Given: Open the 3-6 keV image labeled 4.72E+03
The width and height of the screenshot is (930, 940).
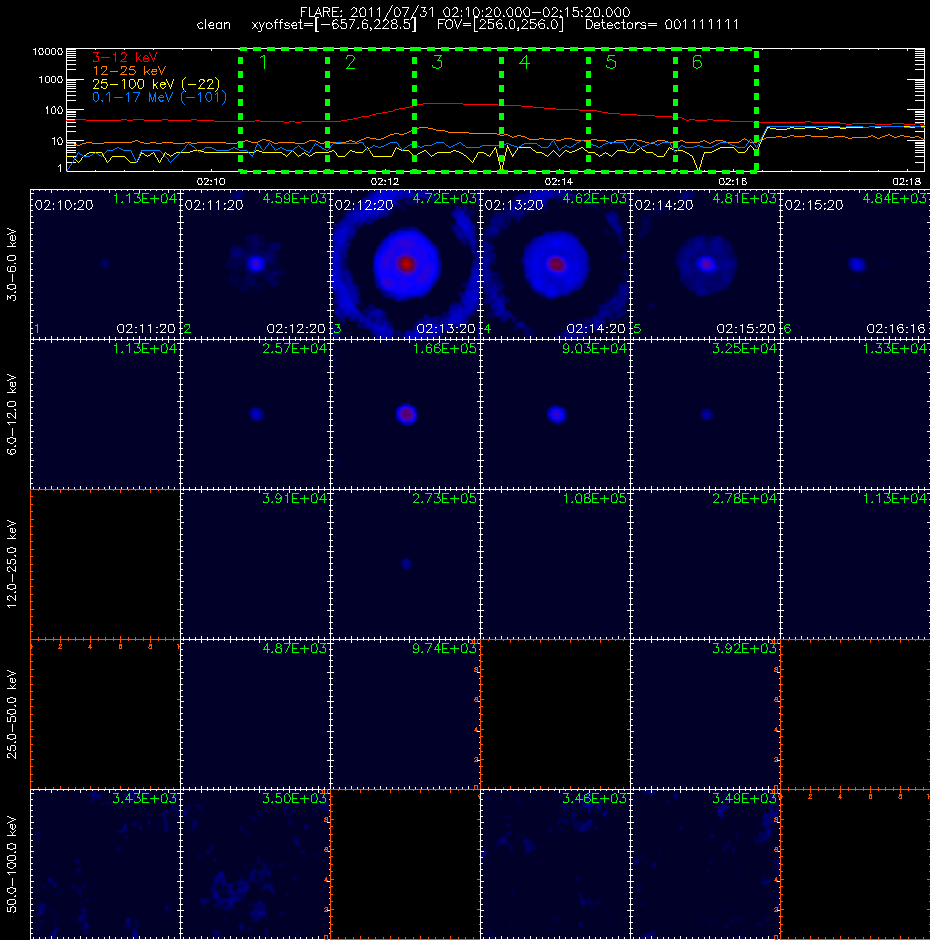Looking at the screenshot, I should (x=405, y=264).
